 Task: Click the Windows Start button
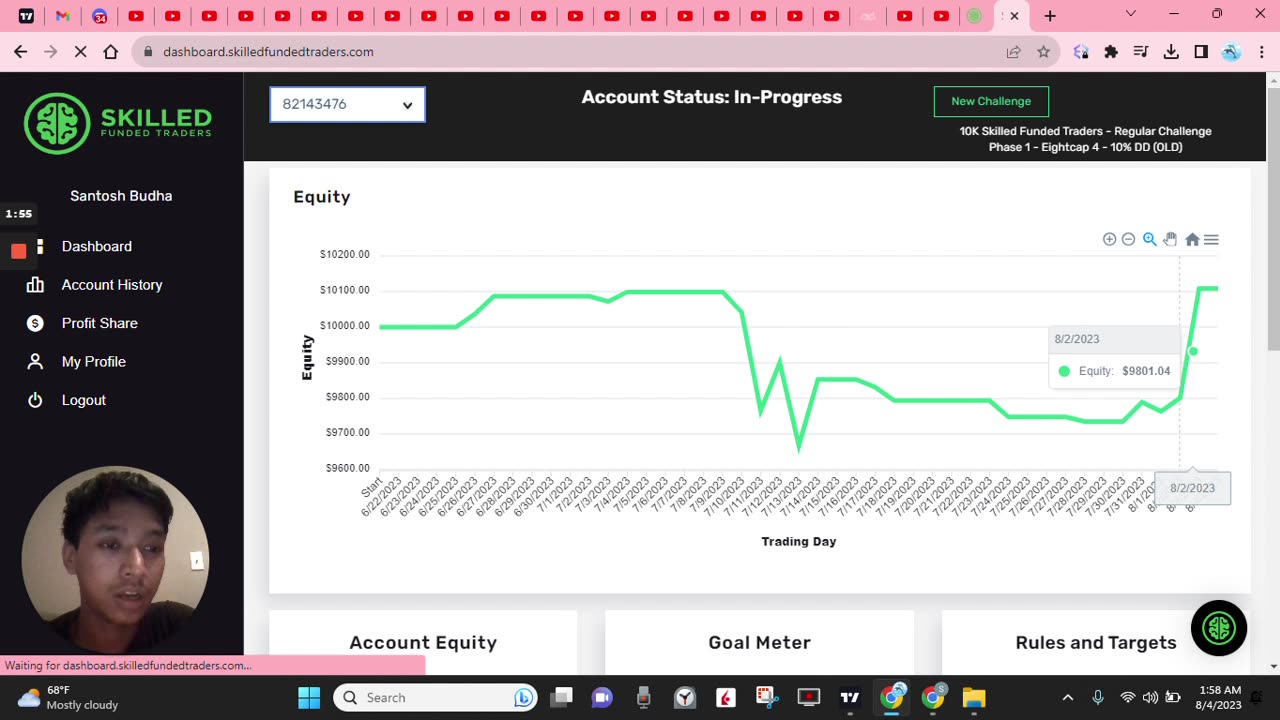tap(309, 697)
